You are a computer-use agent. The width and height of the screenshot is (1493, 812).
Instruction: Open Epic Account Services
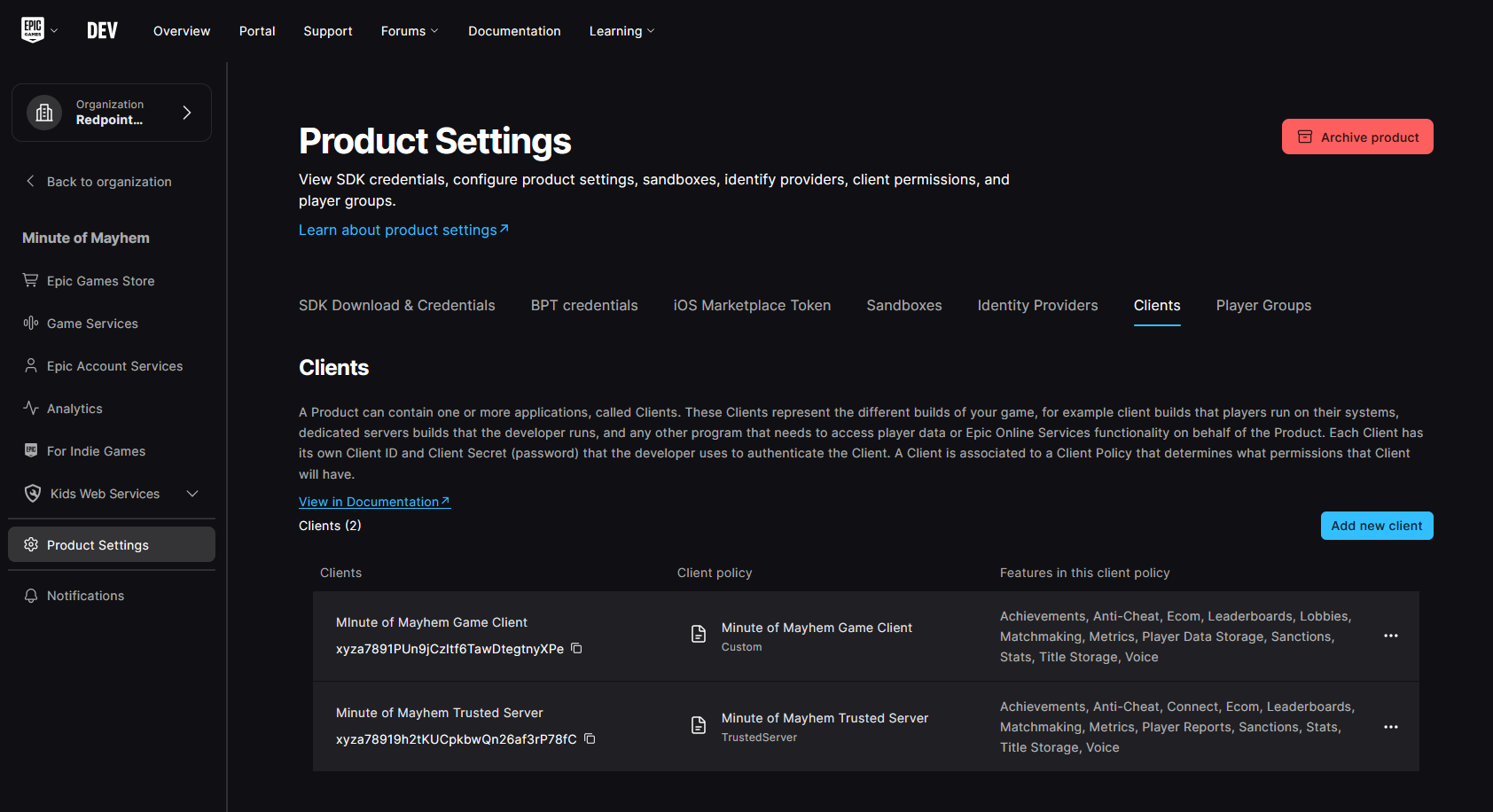point(114,365)
